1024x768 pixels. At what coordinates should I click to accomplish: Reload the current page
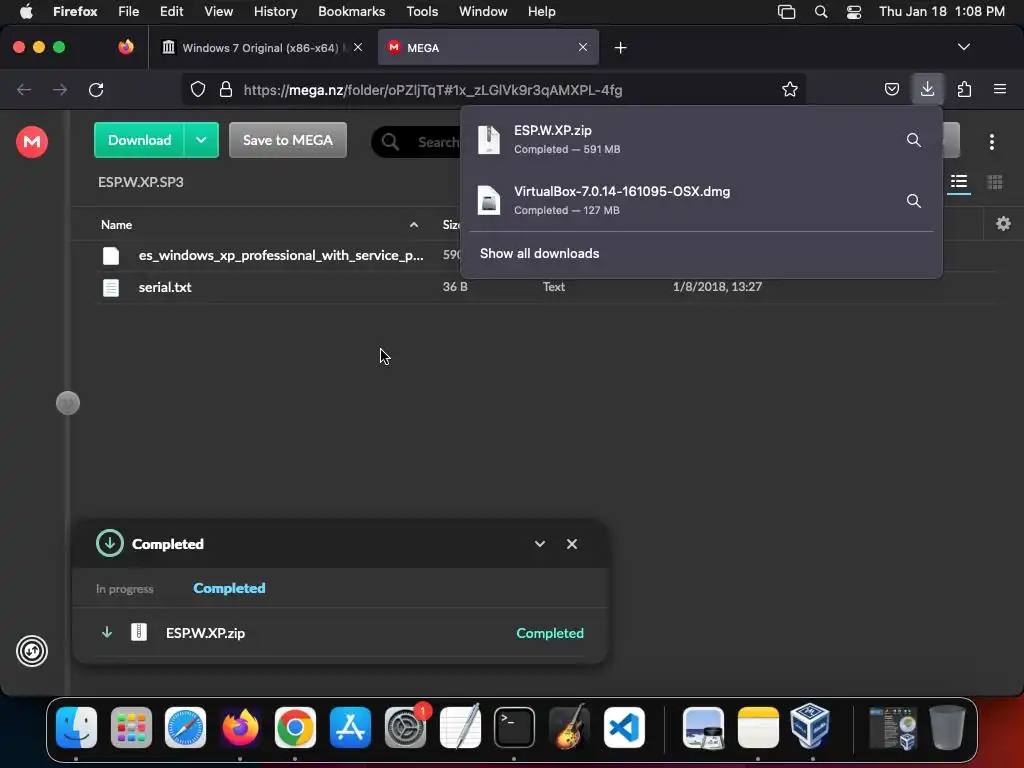[x=96, y=89]
